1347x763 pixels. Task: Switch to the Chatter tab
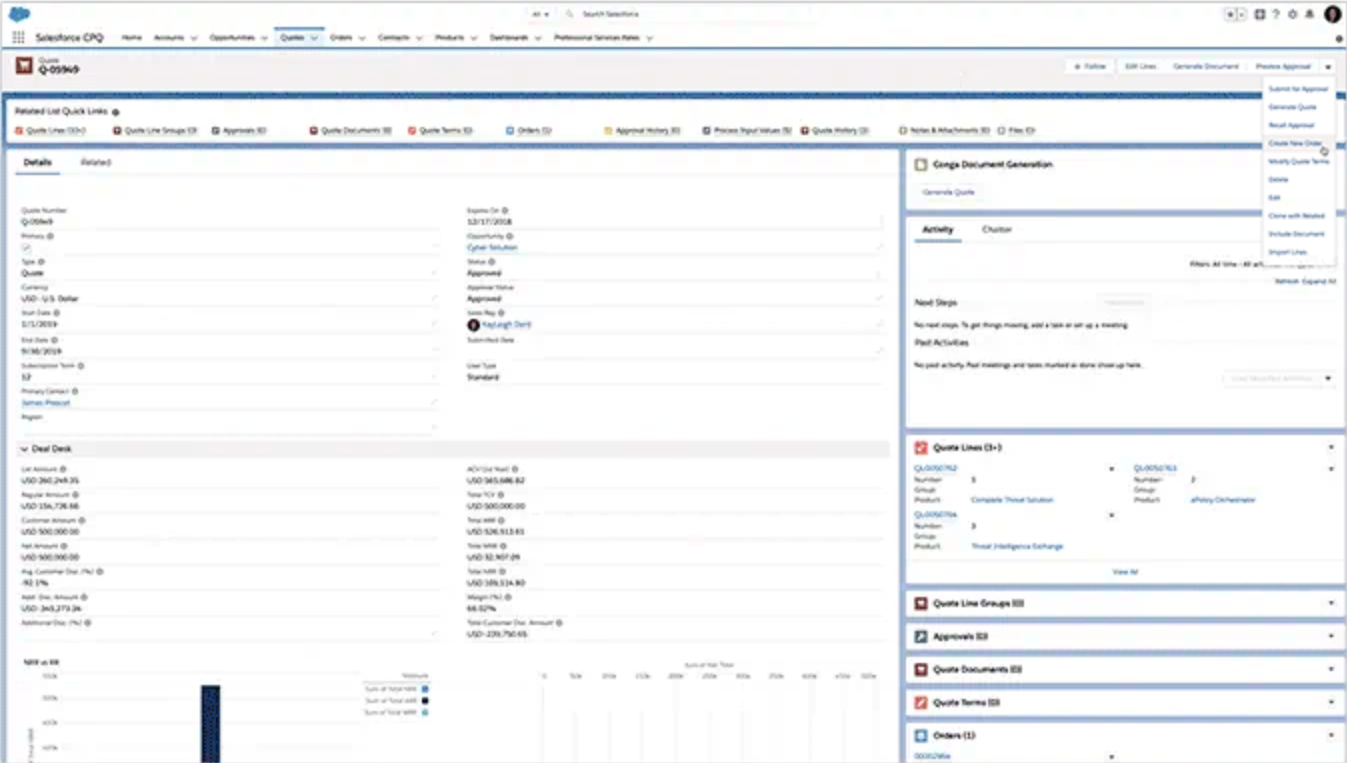tap(996, 230)
